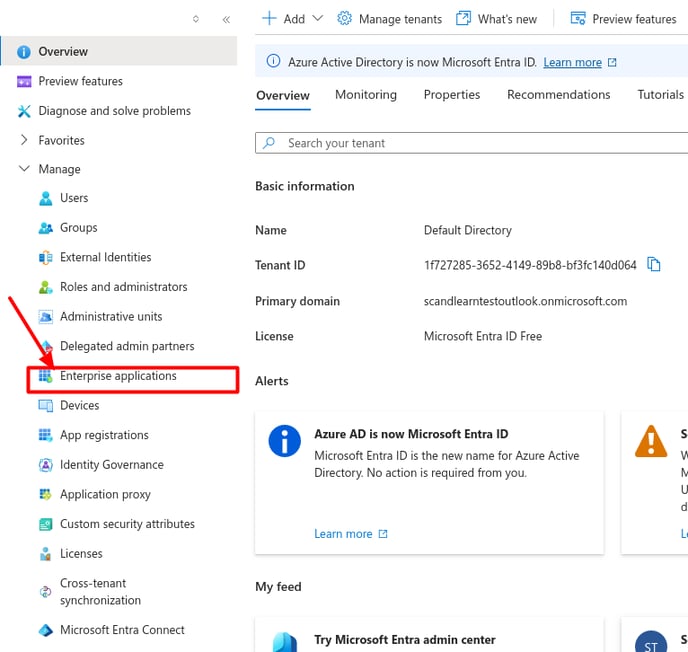Click the Devices icon in sidebar
Image resolution: width=688 pixels, height=652 pixels.
pos(45,405)
